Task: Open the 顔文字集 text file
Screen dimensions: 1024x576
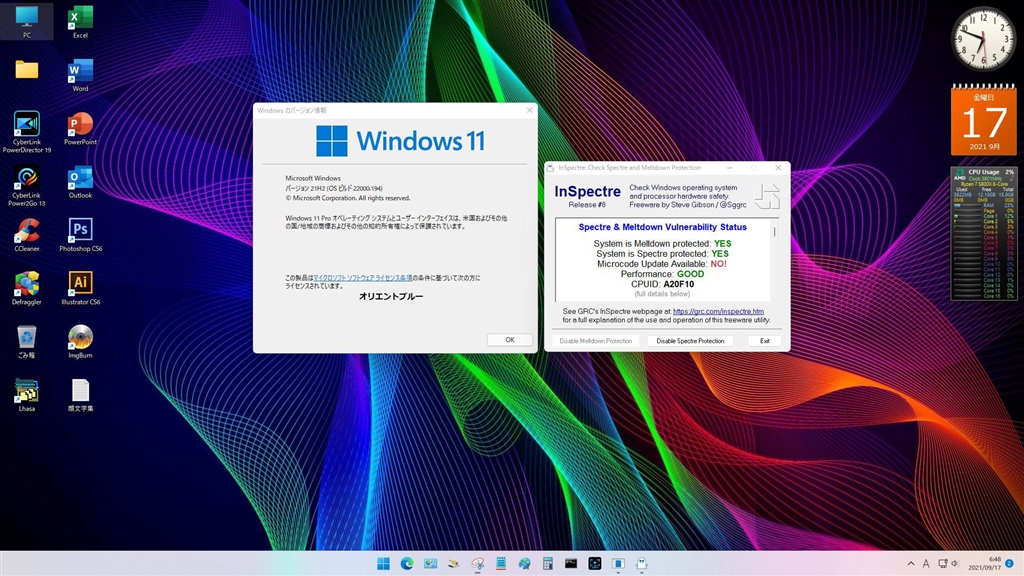Action: 80,395
